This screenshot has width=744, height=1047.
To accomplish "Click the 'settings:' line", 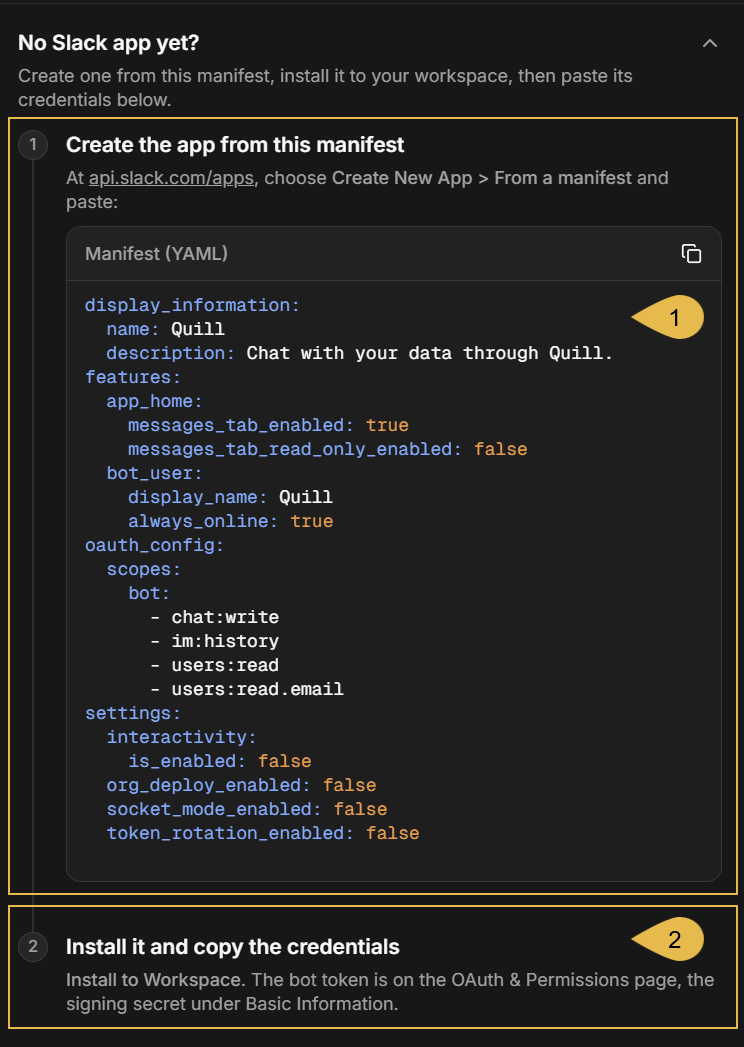I will pyautogui.click(x=133, y=714).
